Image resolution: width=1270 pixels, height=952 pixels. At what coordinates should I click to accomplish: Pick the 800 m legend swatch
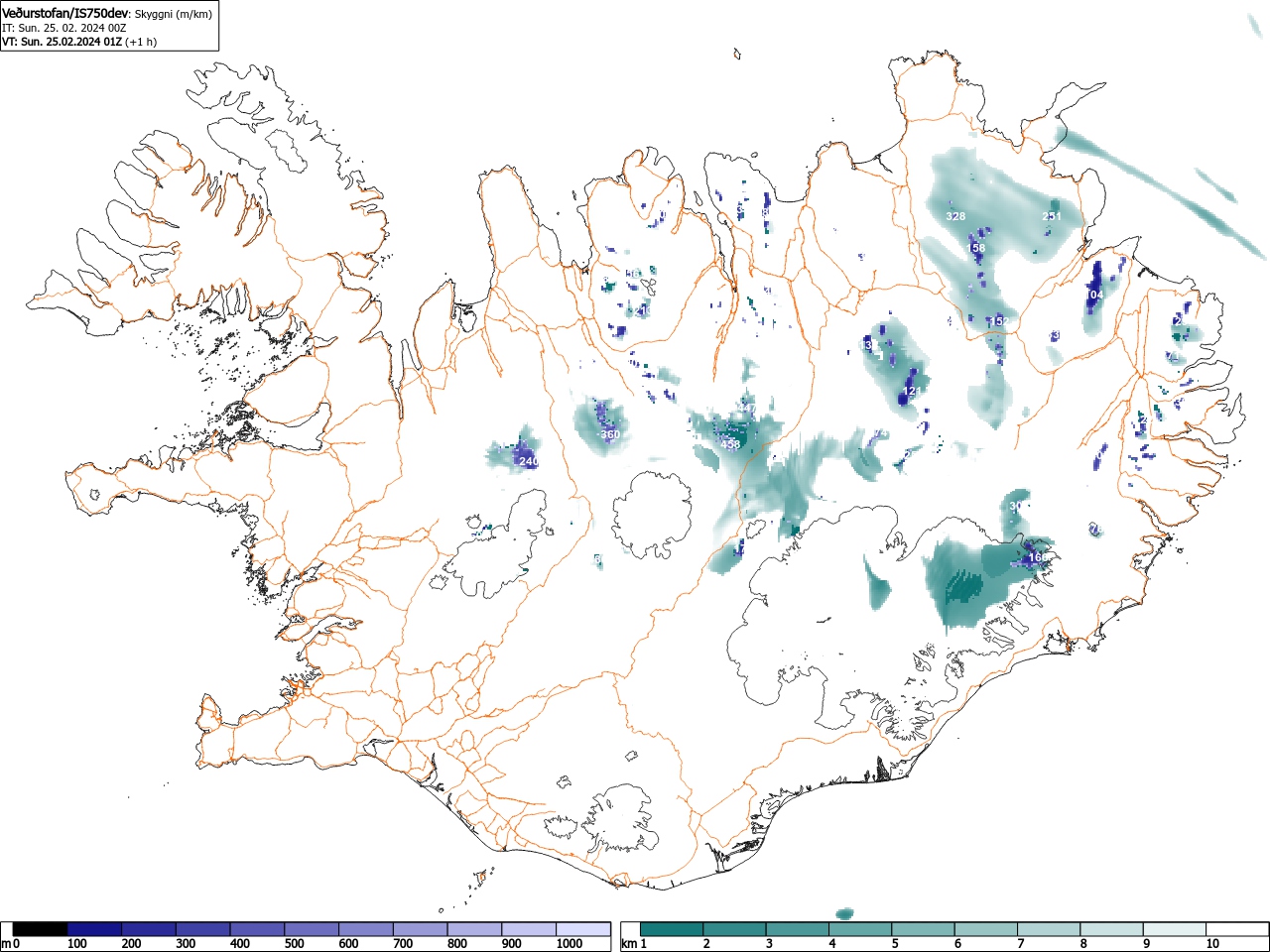[x=474, y=929]
